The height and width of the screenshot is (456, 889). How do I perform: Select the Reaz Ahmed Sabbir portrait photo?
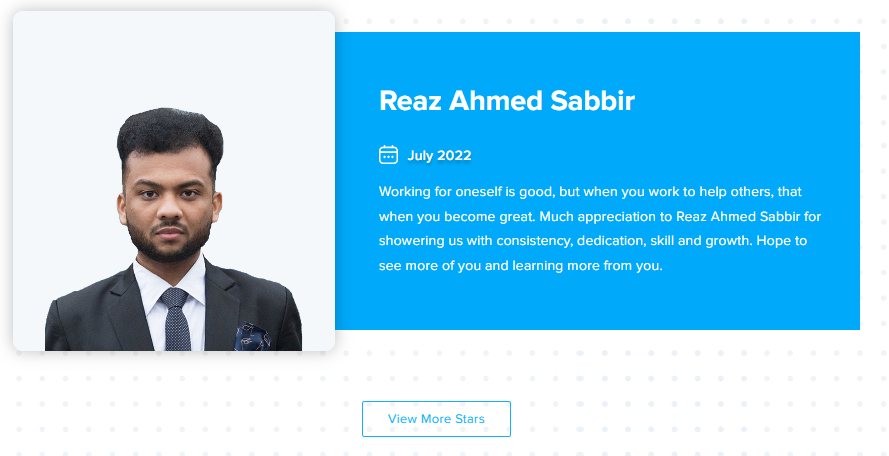click(x=173, y=181)
